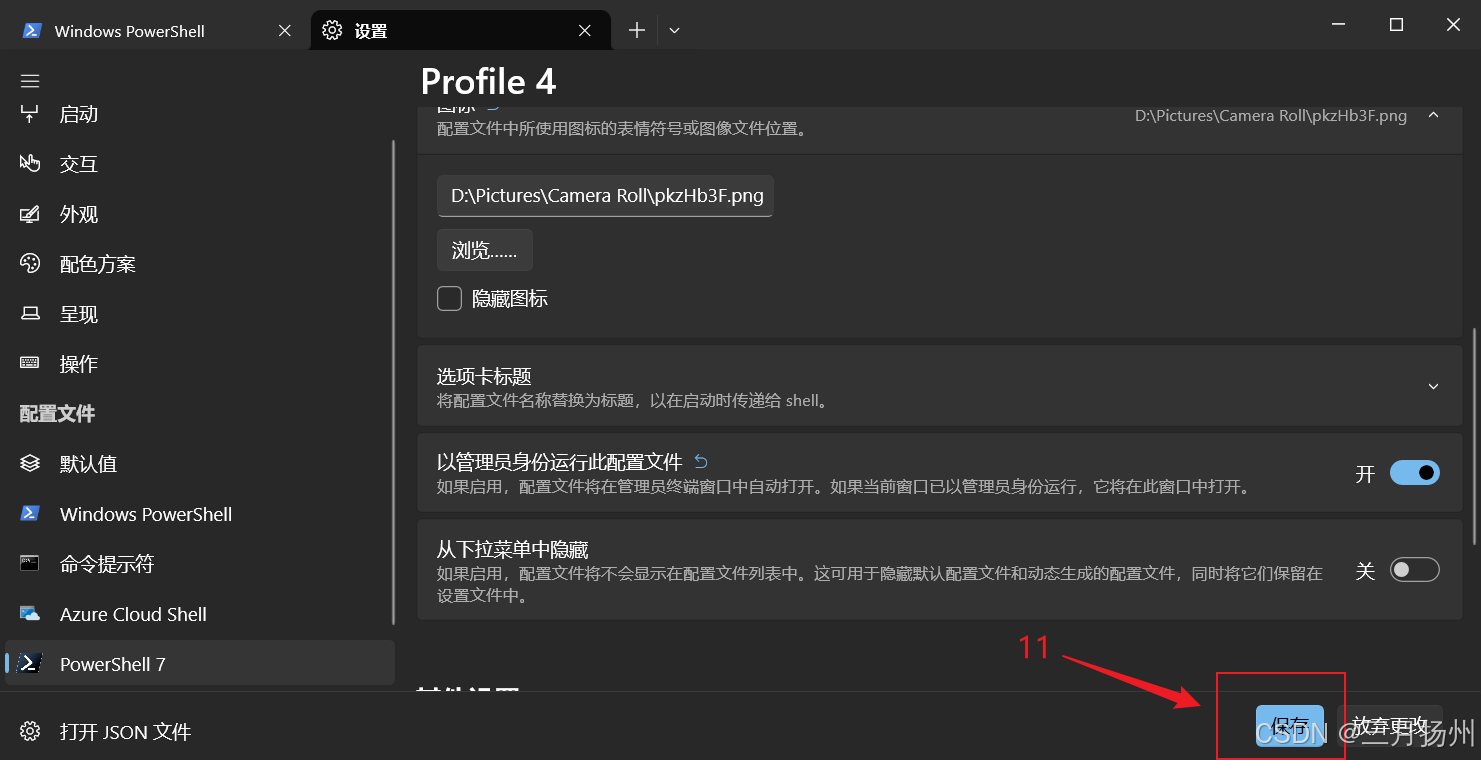Open the new tab dropdown arrow
1481x760 pixels.
click(x=672, y=30)
